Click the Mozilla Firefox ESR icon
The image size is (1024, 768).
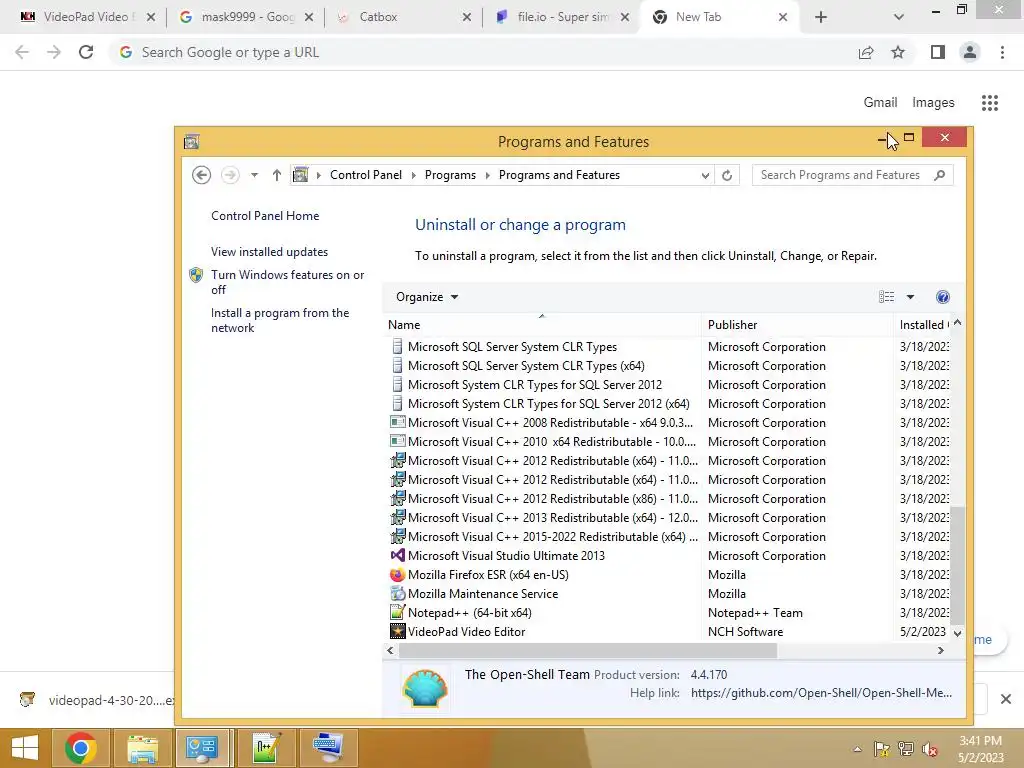click(x=397, y=575)
